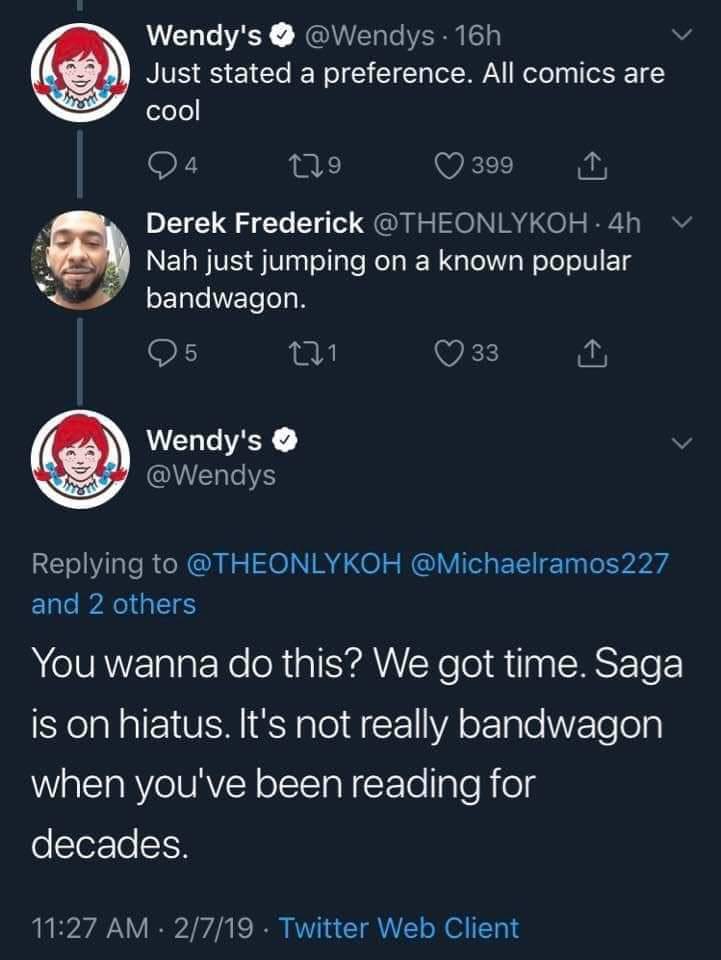The width and height of the screenshot is (721, 960).
Task: Open Derek Frederick's name link
Action: (255, 223)
